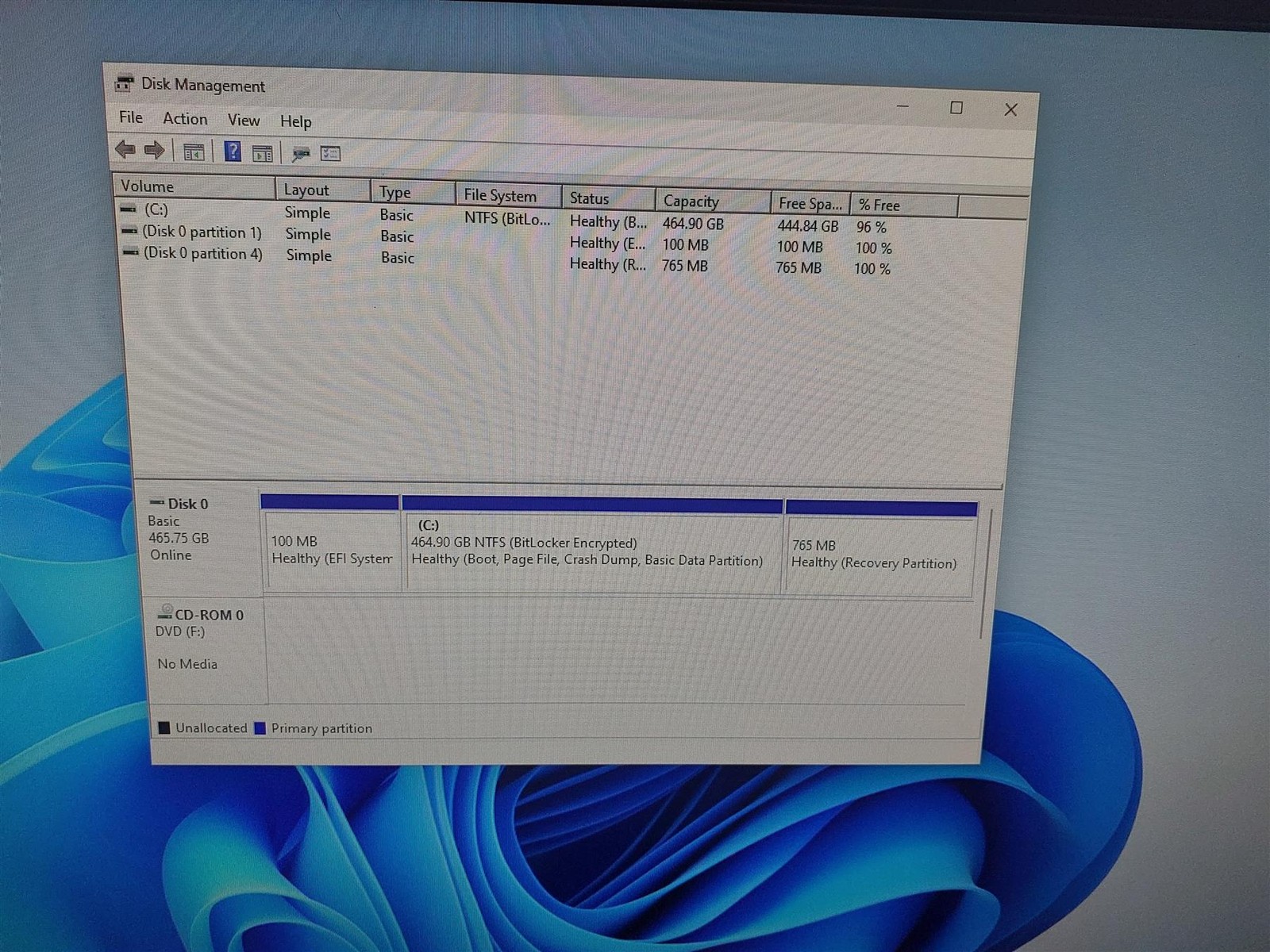The width and height of the screenshot is (1270, 952).
Task: Click the Forward arrow toolbar icon
Action: coord(154,149)
